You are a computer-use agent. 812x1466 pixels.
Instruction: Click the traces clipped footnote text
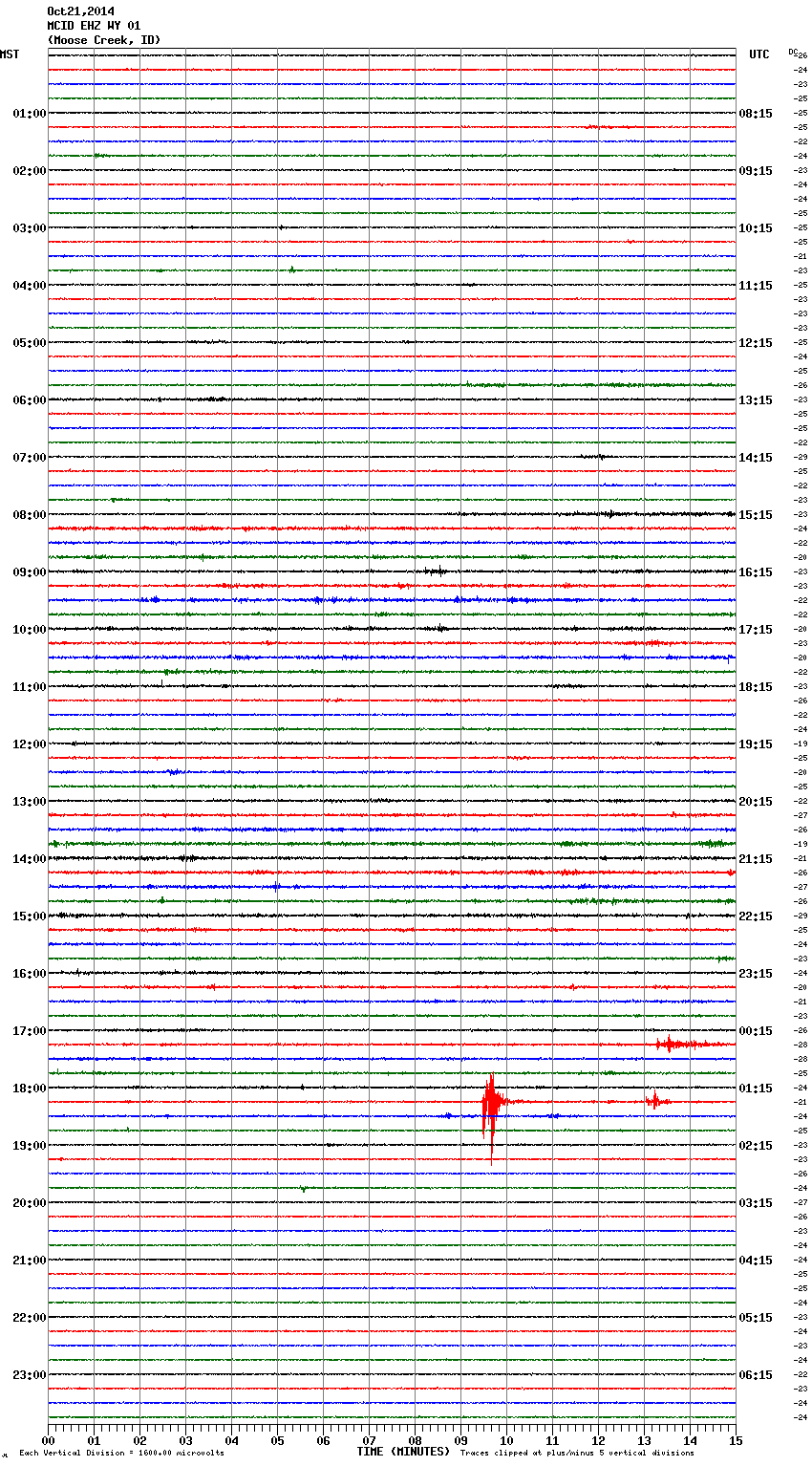coord(577,1454)
